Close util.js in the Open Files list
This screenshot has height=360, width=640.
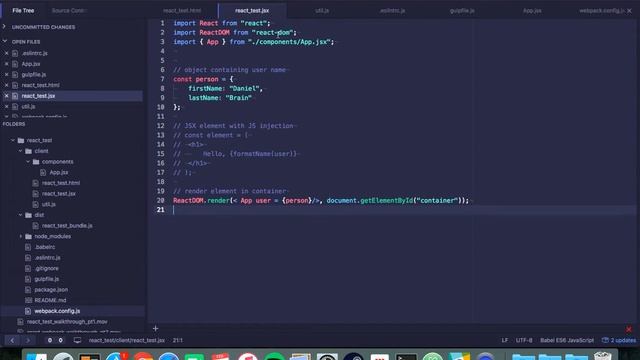click(x=7, y=106)
